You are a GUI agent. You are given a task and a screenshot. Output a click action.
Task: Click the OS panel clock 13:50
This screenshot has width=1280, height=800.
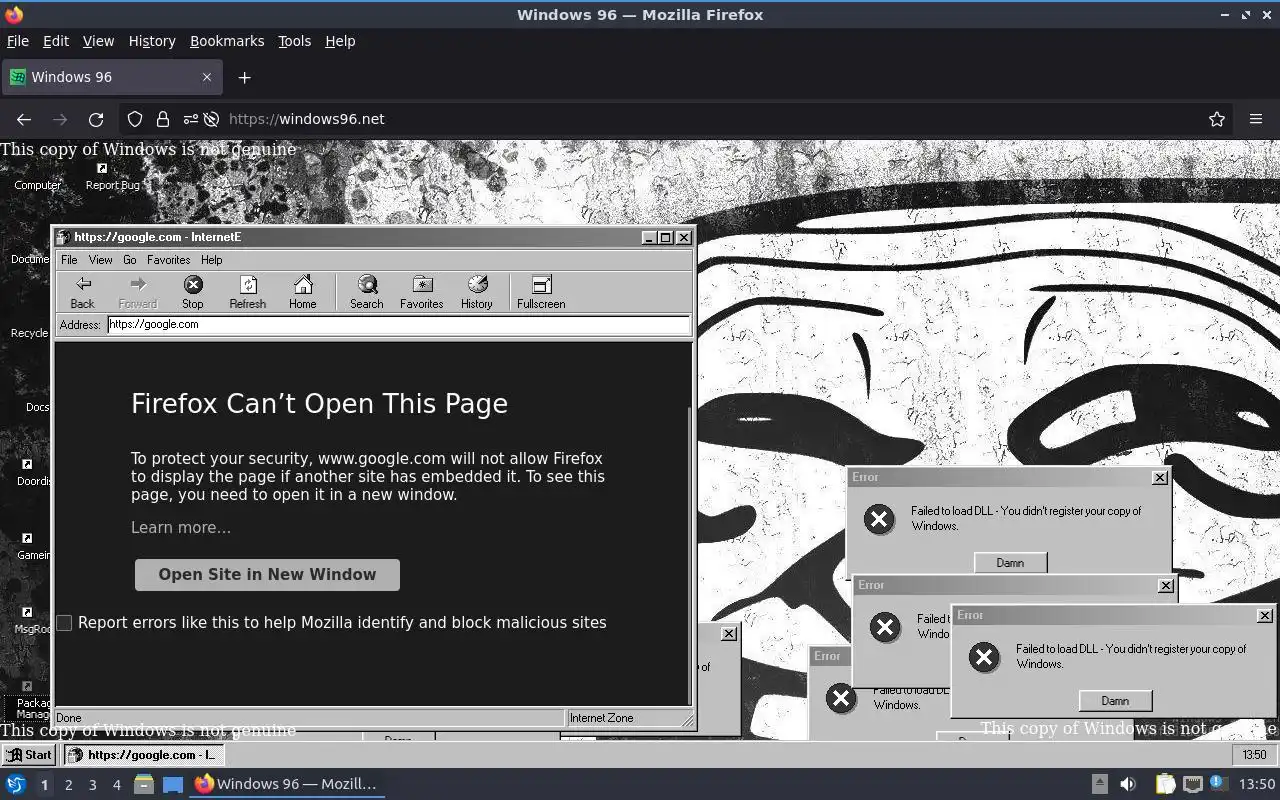1256,784
